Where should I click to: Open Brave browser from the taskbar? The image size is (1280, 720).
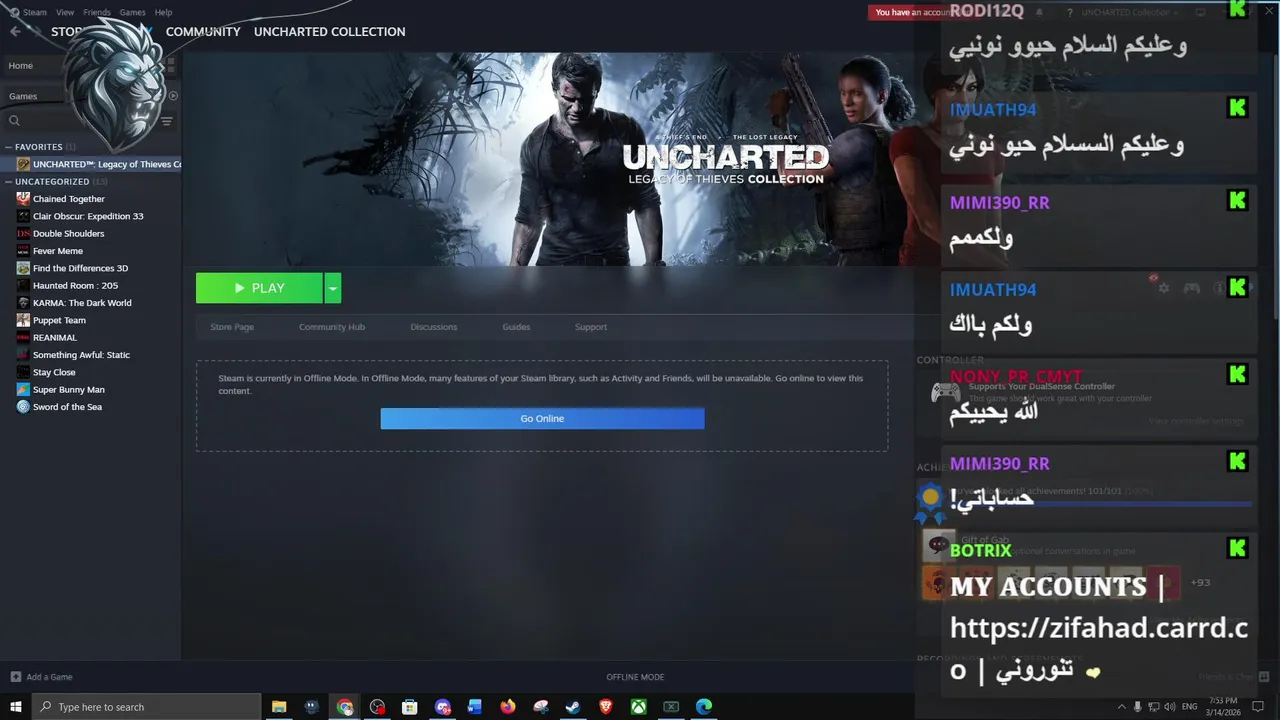pos(606,707)
